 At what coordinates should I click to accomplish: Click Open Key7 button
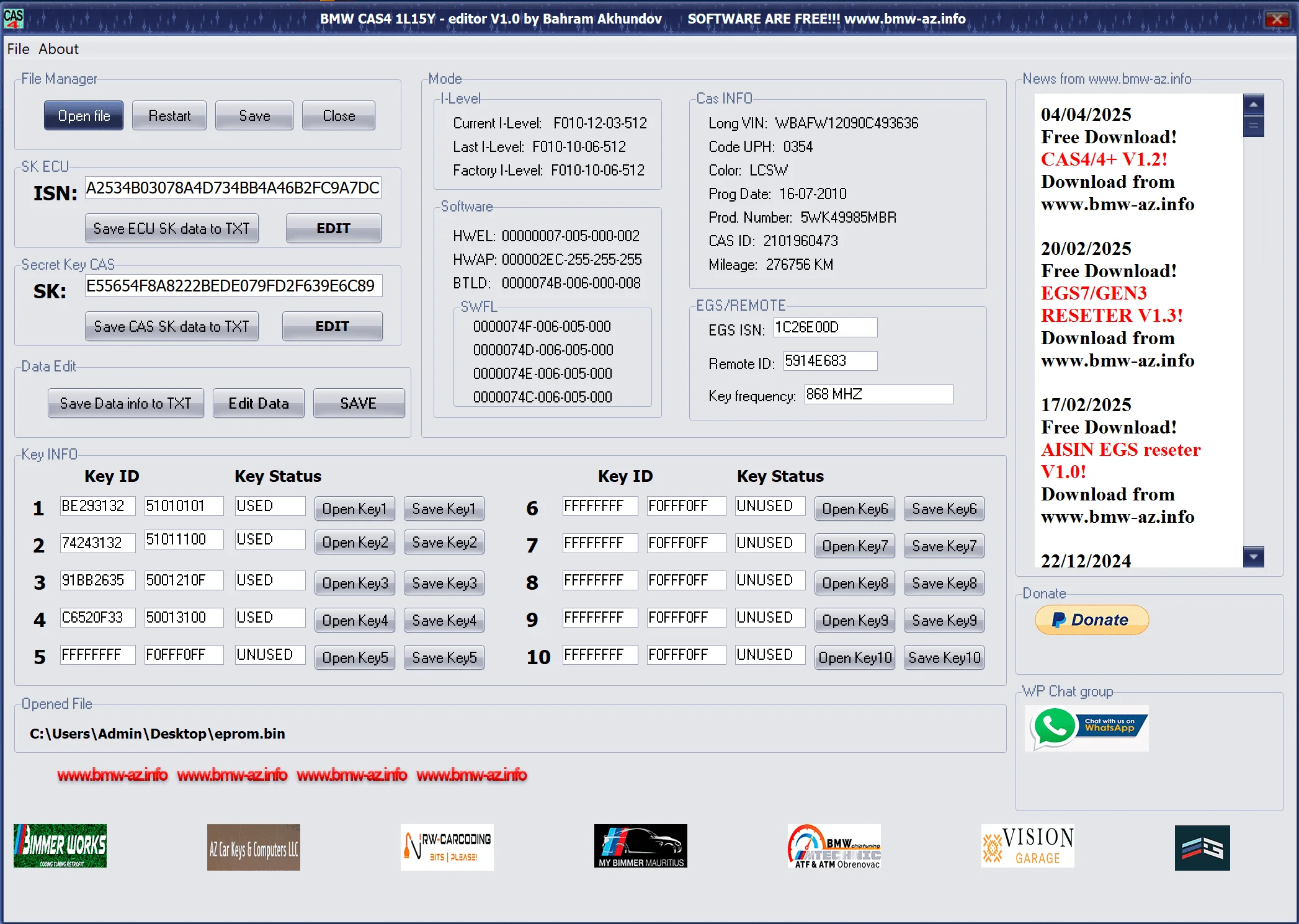point(855,546)
